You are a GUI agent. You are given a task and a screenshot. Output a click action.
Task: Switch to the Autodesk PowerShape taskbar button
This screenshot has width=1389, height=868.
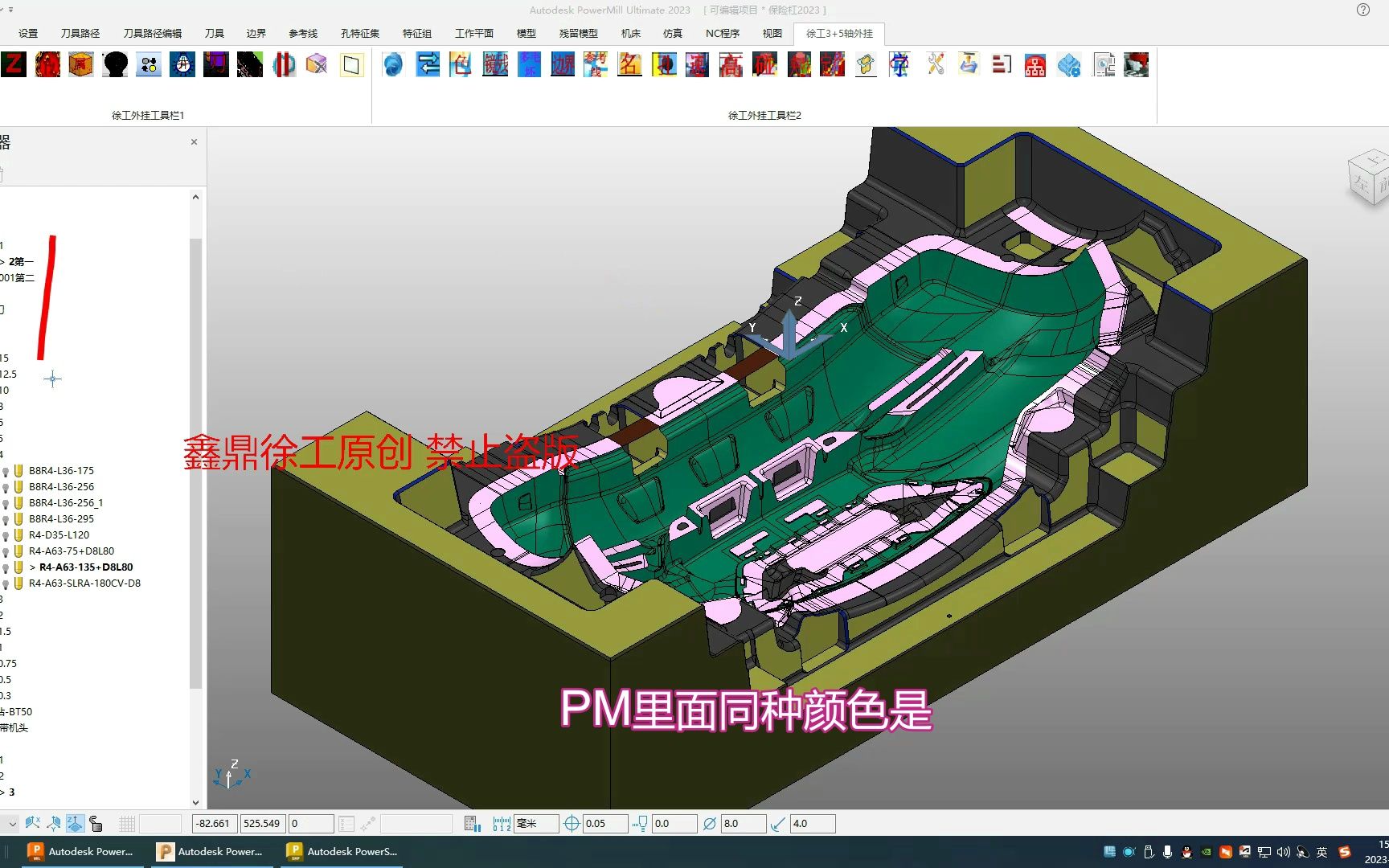tap(342, 852)
